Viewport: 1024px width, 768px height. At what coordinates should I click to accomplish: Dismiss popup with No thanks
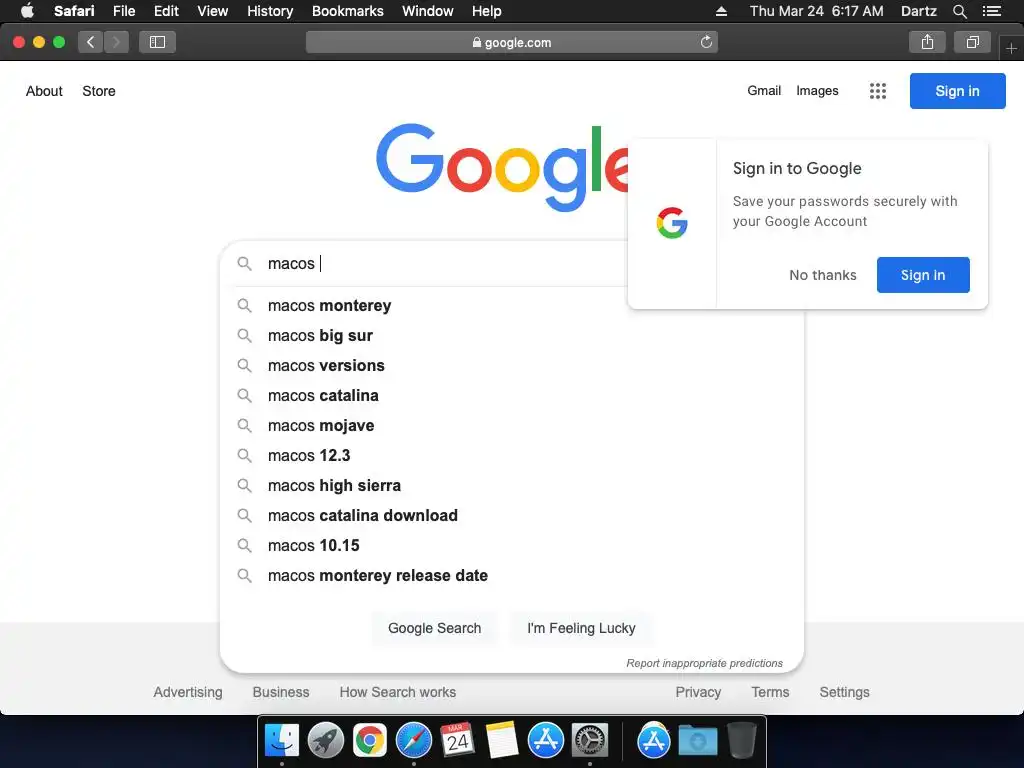point(823,275)
